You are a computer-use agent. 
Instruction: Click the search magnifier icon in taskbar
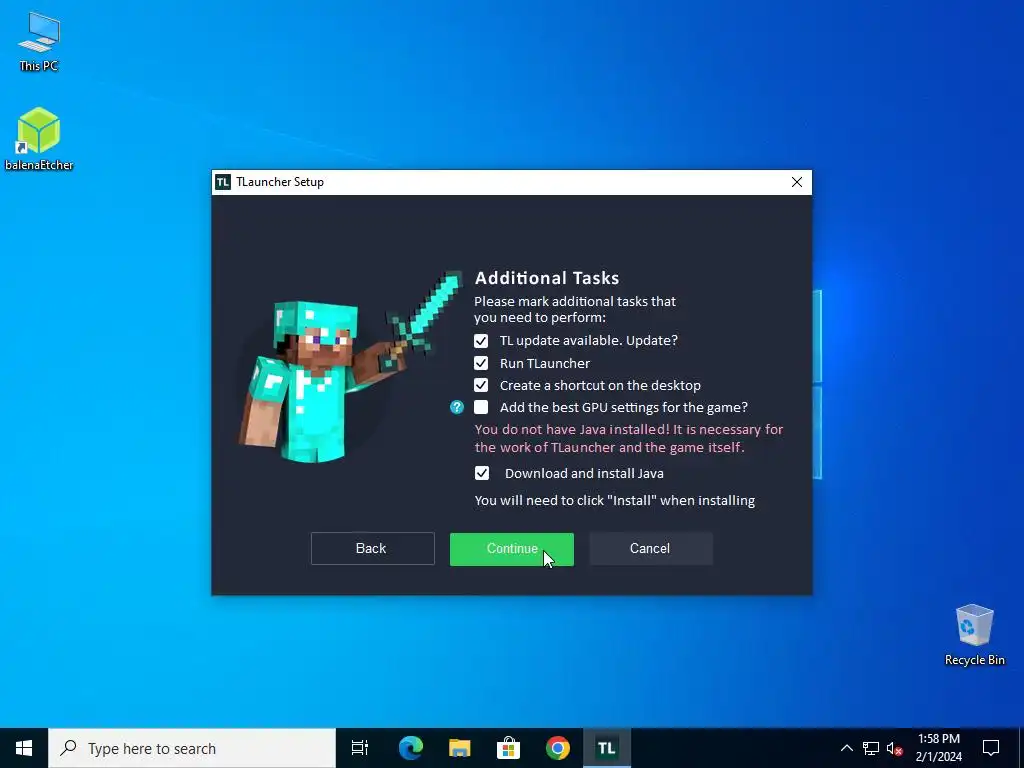pos(69,748)
